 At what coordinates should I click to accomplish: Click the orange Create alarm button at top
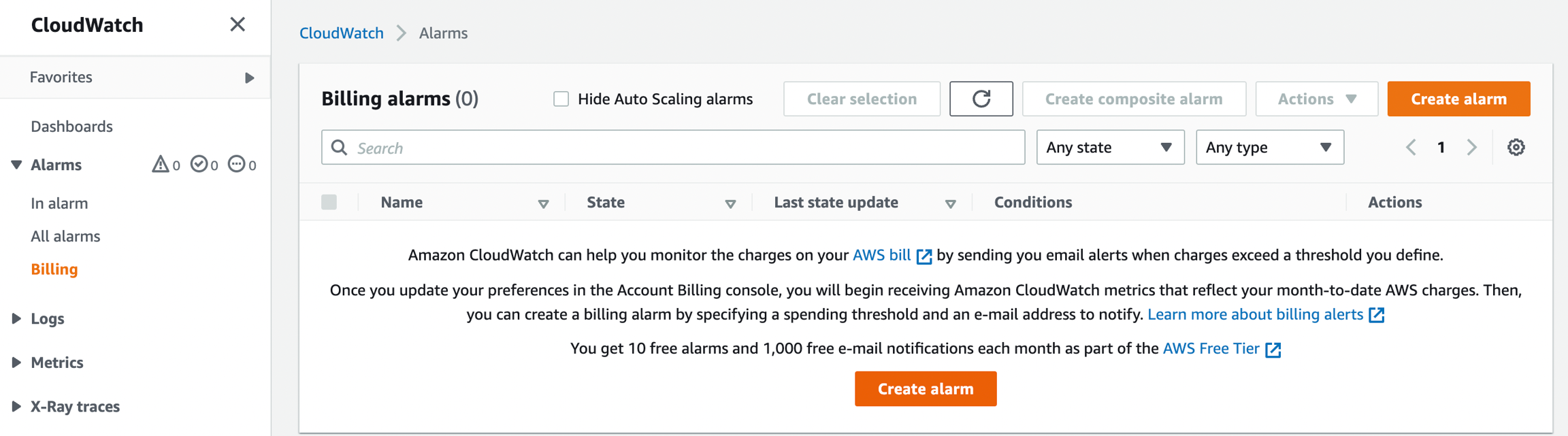click(x=1458, y=99)
